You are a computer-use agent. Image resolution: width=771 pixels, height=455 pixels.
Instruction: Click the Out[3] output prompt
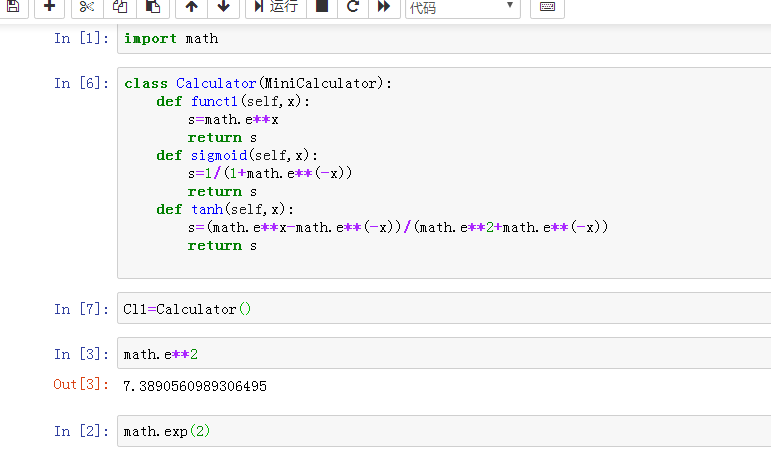(x=80, y=385)
